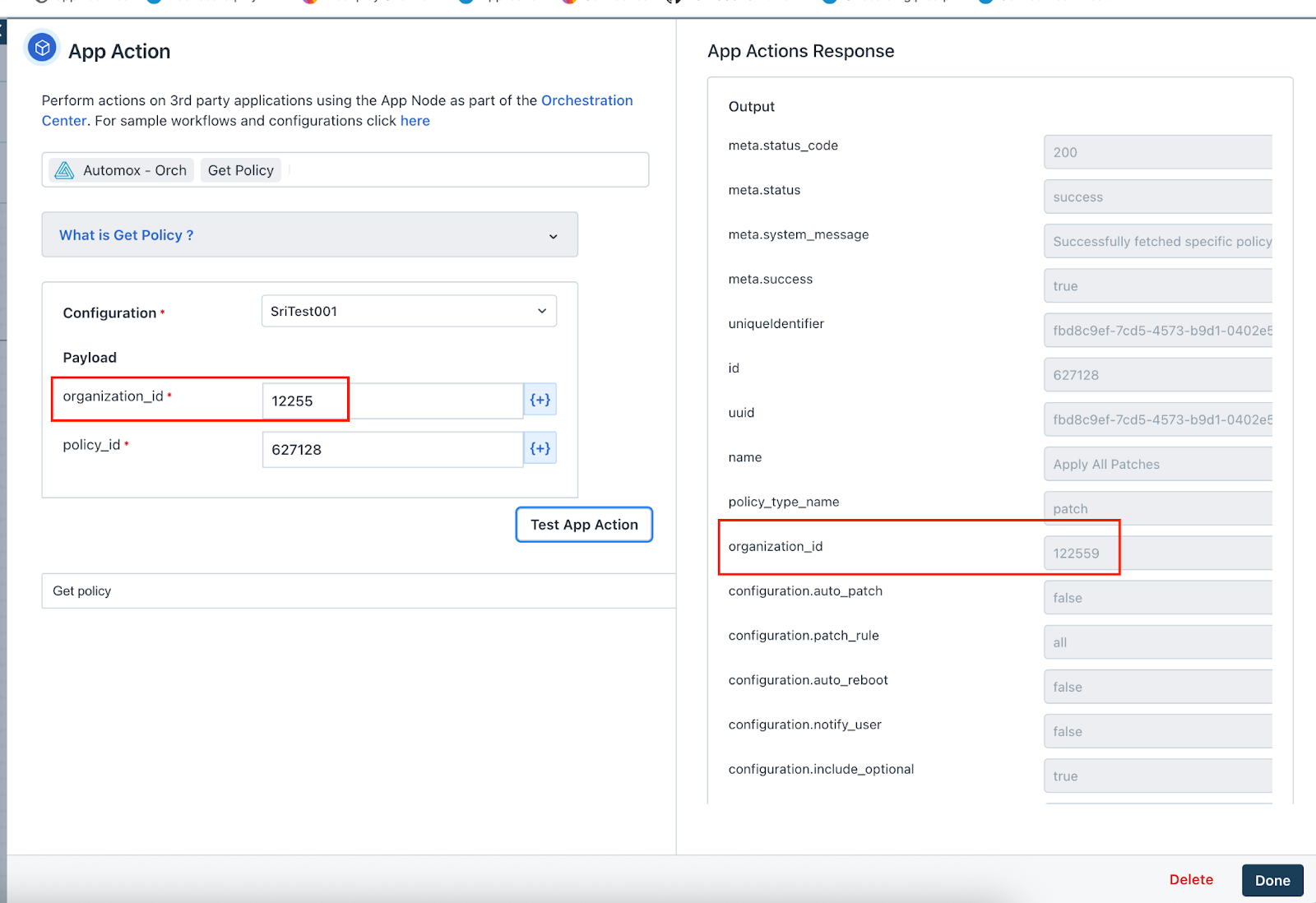
Task: Click the configuration.auto_reboot value
Action: tap(1158, 687)
